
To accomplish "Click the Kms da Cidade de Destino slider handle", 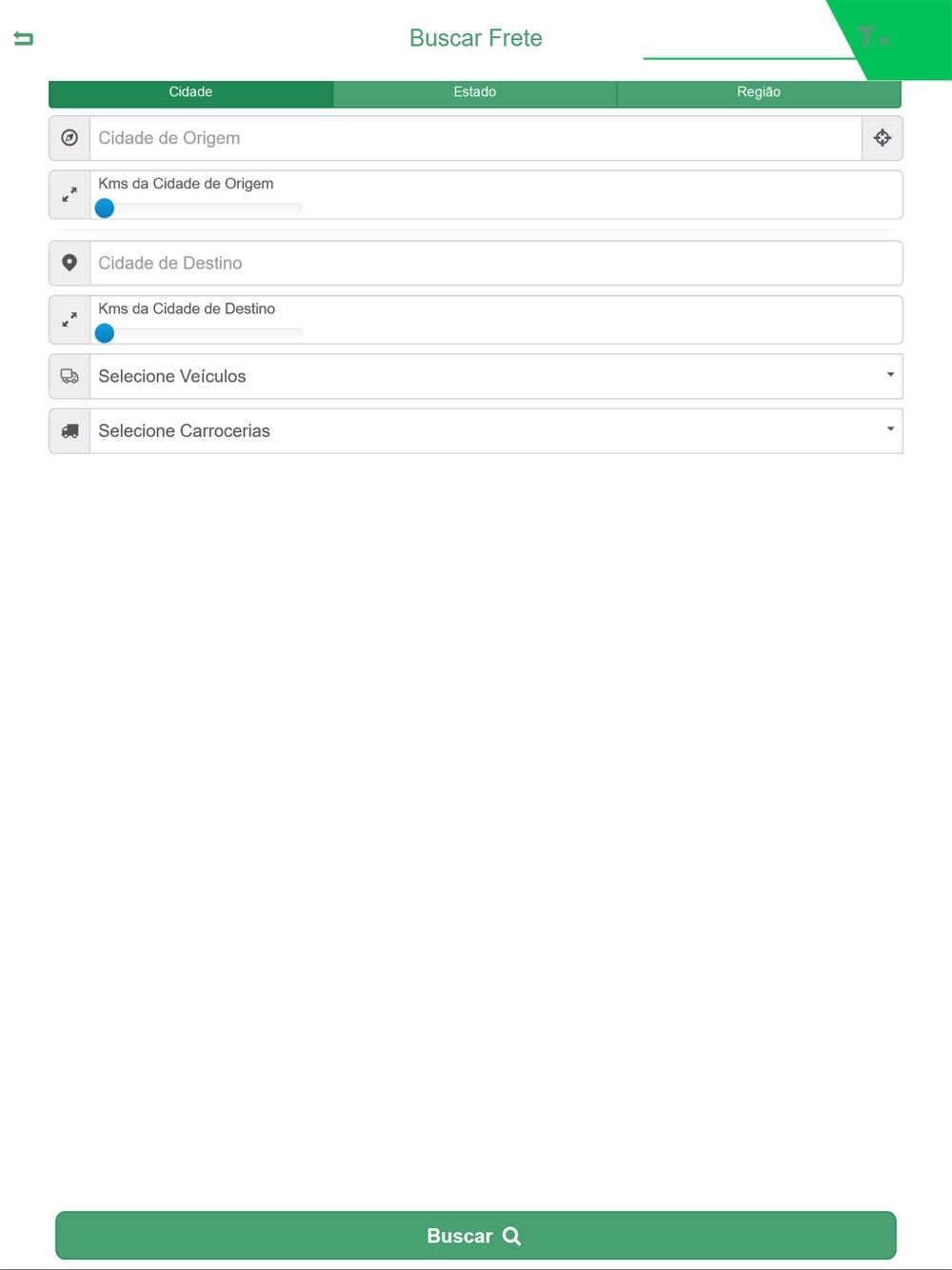I will [x=105, y=332].
